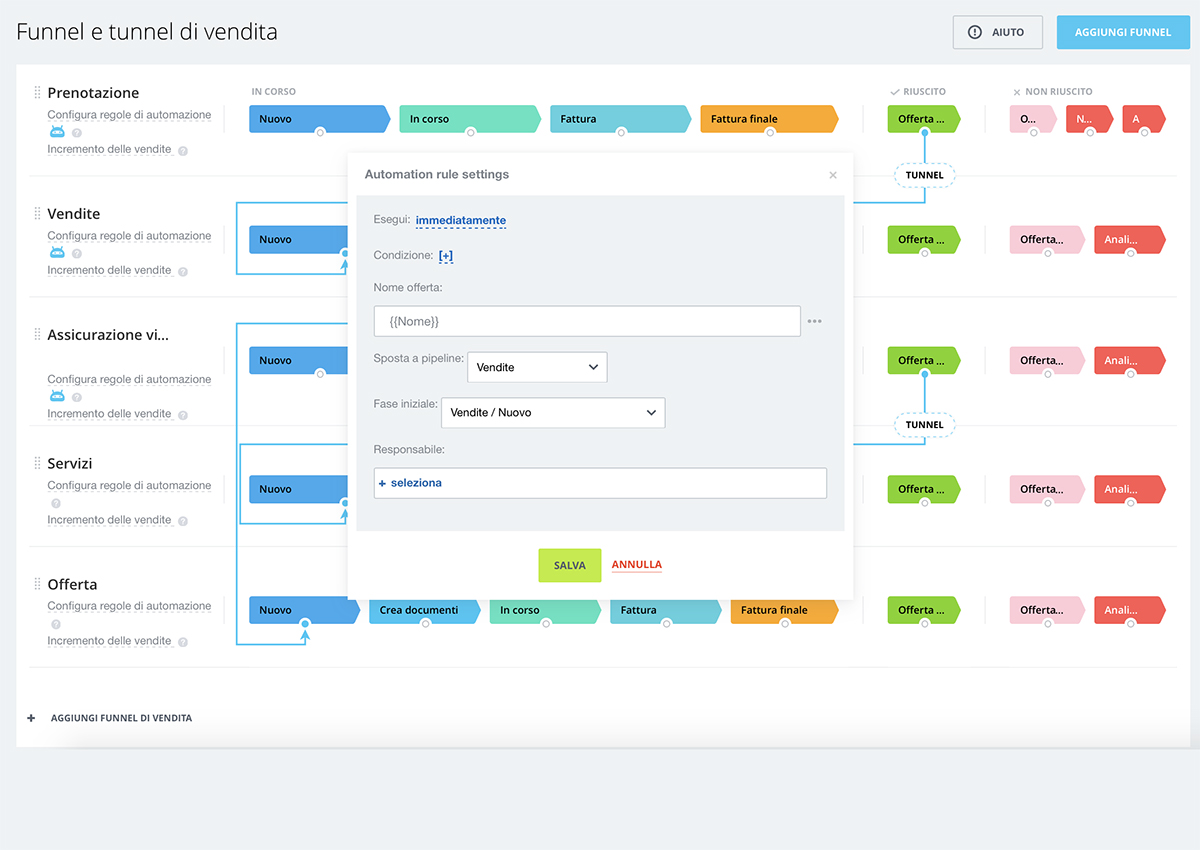Click Servizi 'Incremento delle vendite' link
Image resolution: width=1200 pixels, height=850 pixels.
pyautogui.click(x=109, y=519)
